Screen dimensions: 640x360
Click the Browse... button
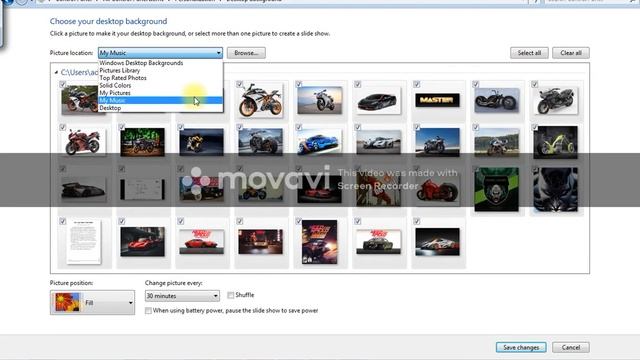click(x=246, y=53)
